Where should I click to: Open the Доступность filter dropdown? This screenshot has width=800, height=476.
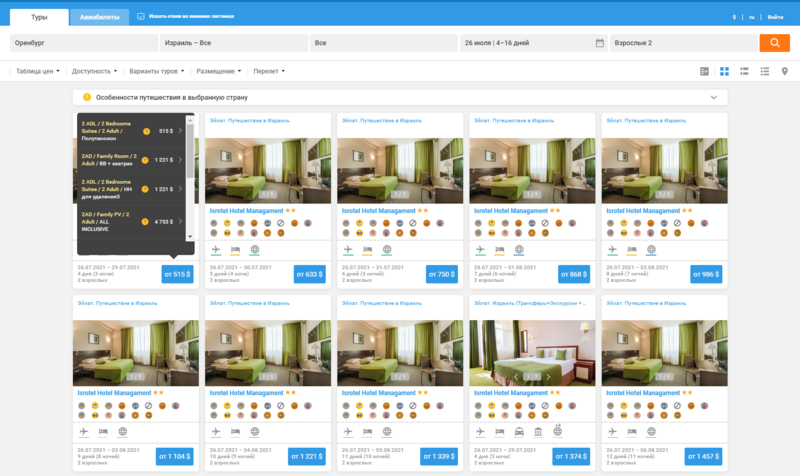95,71
